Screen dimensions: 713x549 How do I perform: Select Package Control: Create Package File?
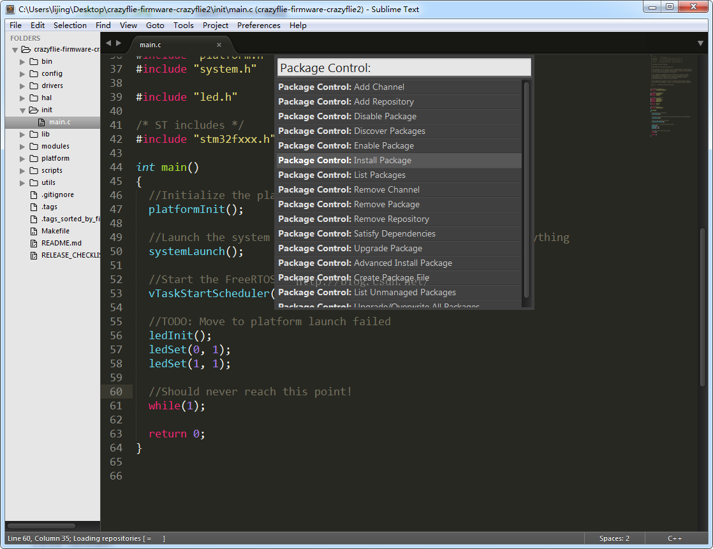pos(399,277)
